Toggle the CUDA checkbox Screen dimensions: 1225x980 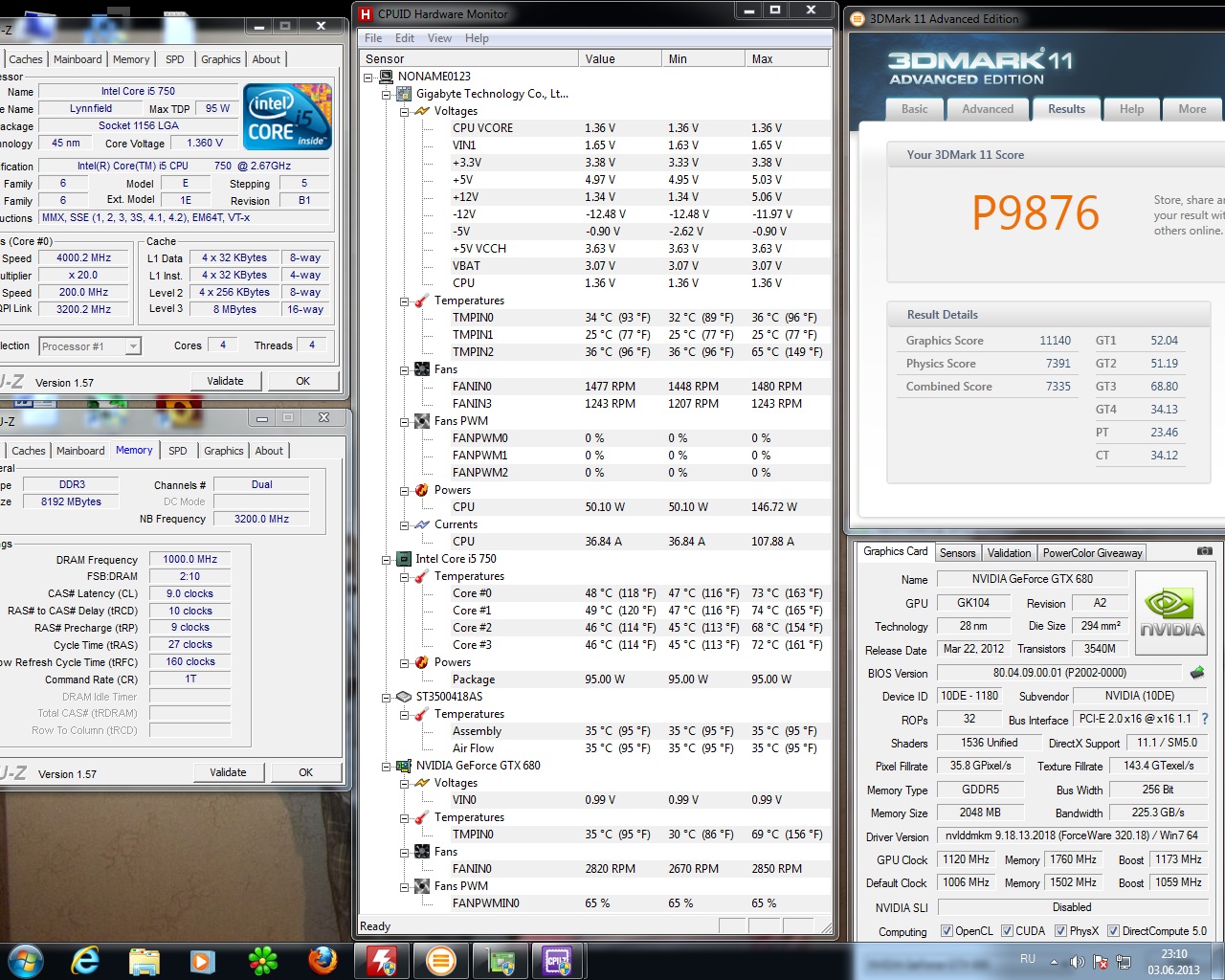1007,931
